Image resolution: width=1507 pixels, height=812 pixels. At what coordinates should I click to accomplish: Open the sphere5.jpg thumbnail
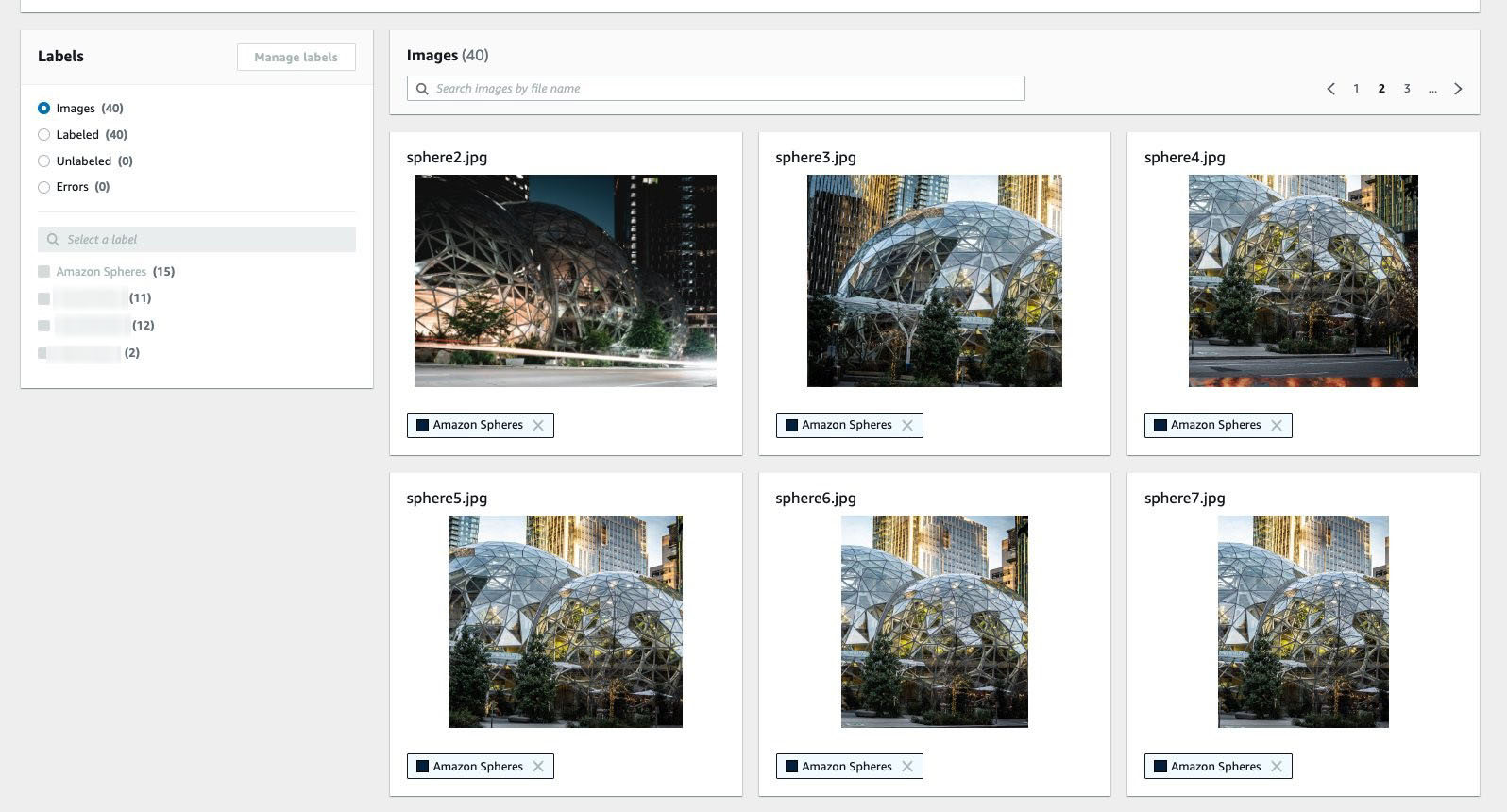566,621
